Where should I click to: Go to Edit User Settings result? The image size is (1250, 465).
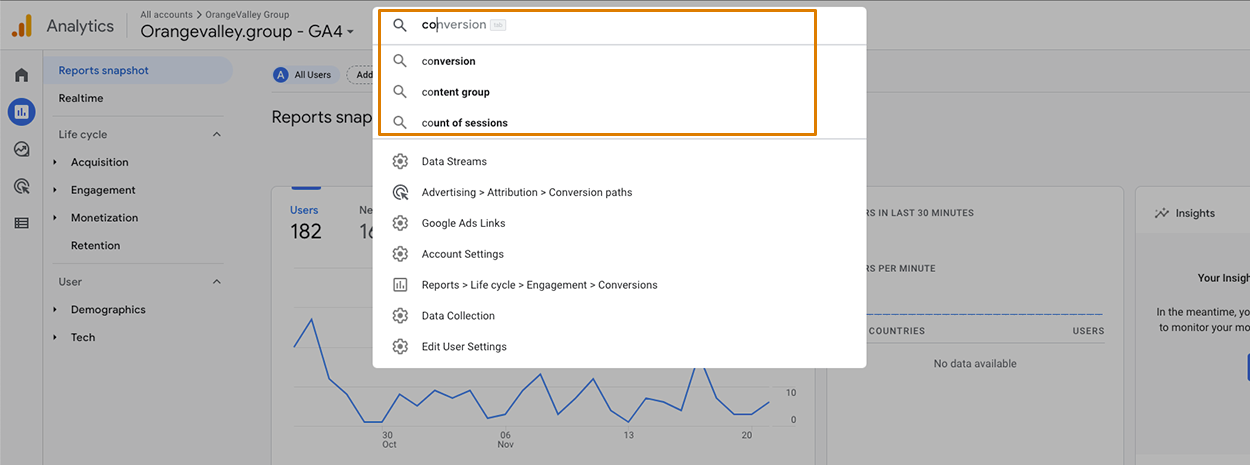[x=619, y=347]
